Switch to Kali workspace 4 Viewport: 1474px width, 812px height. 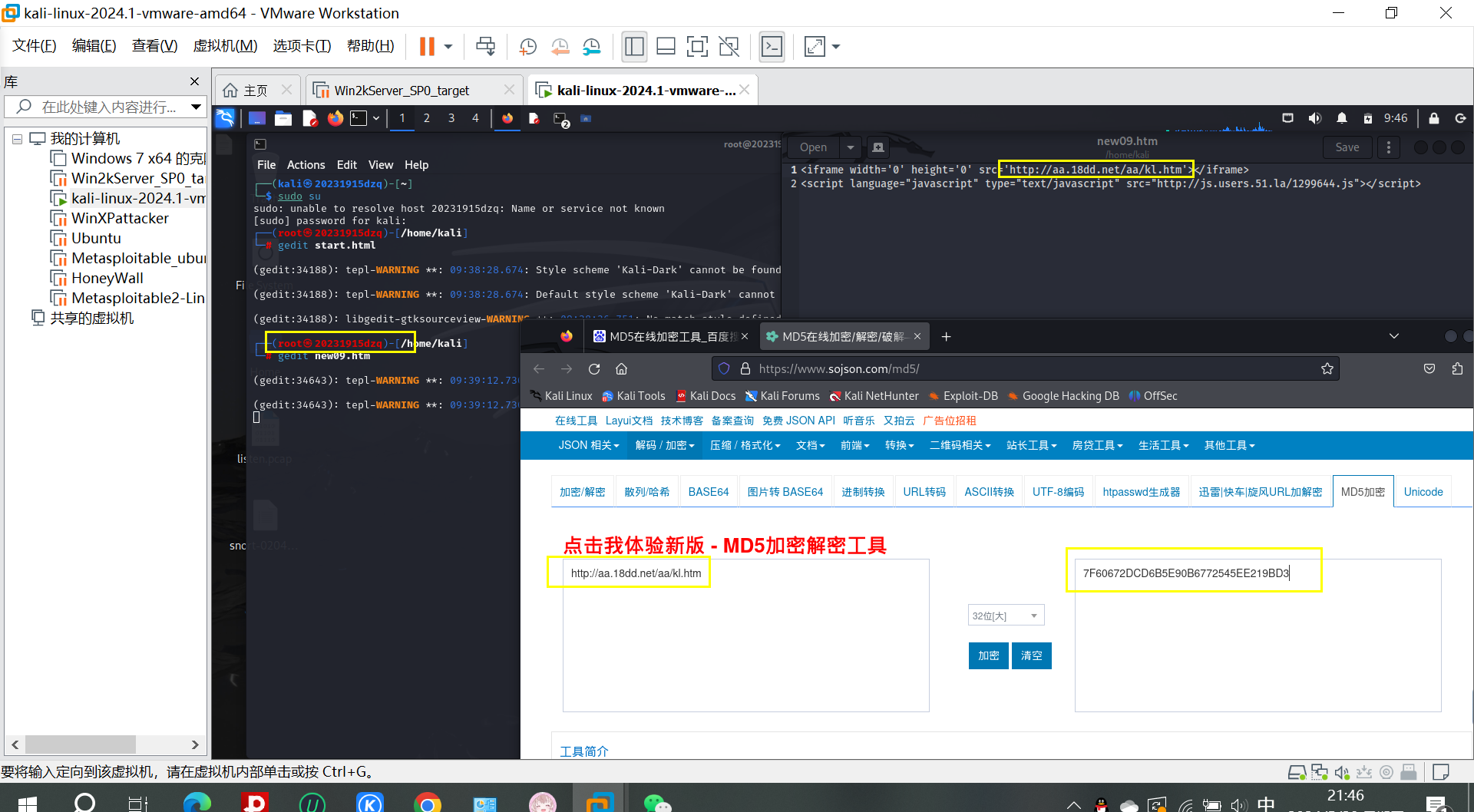pyautogui.click(x=476, y=118)
